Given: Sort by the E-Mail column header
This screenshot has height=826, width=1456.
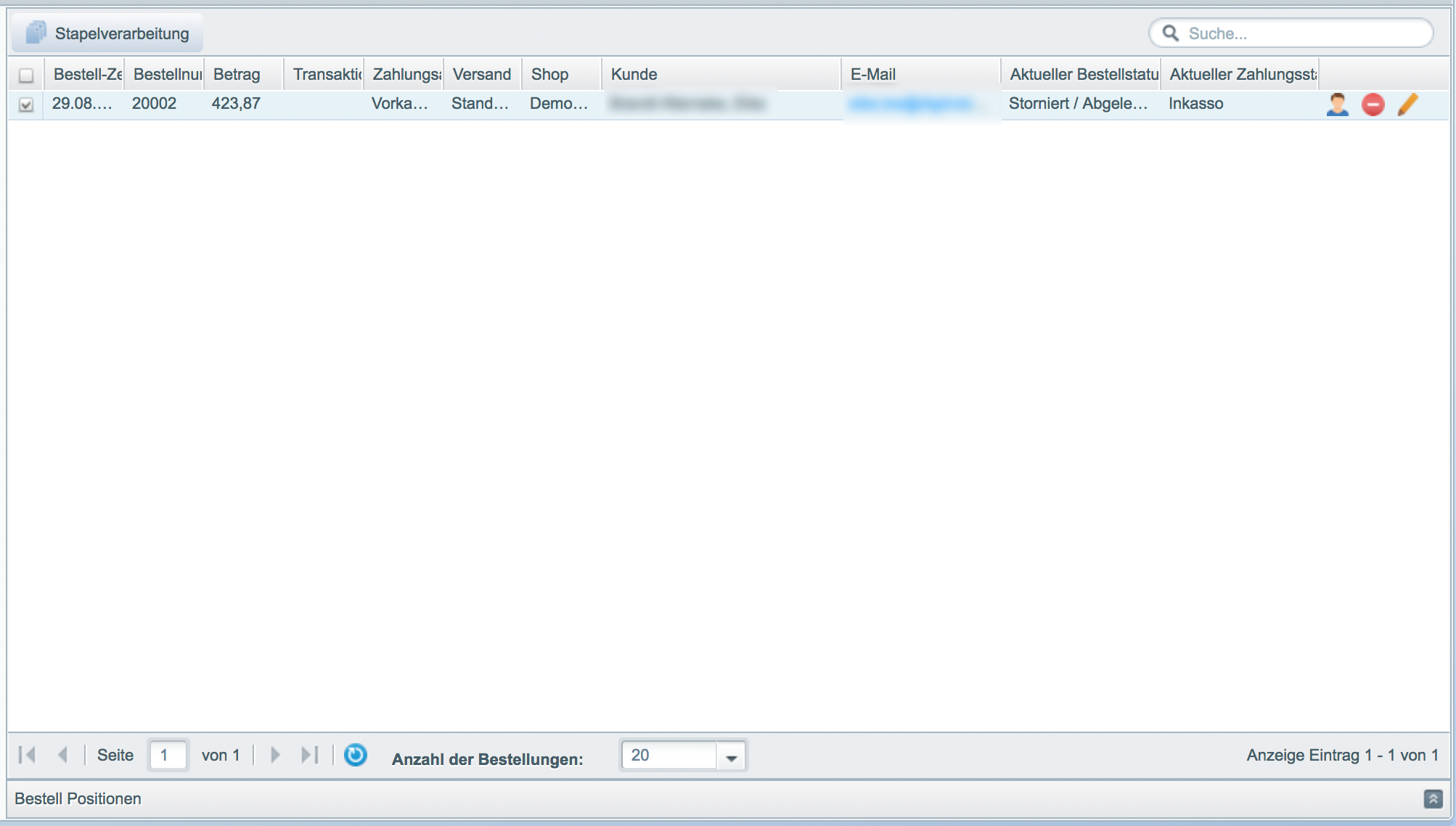Looking at the screenshot, I should [921, 74].
